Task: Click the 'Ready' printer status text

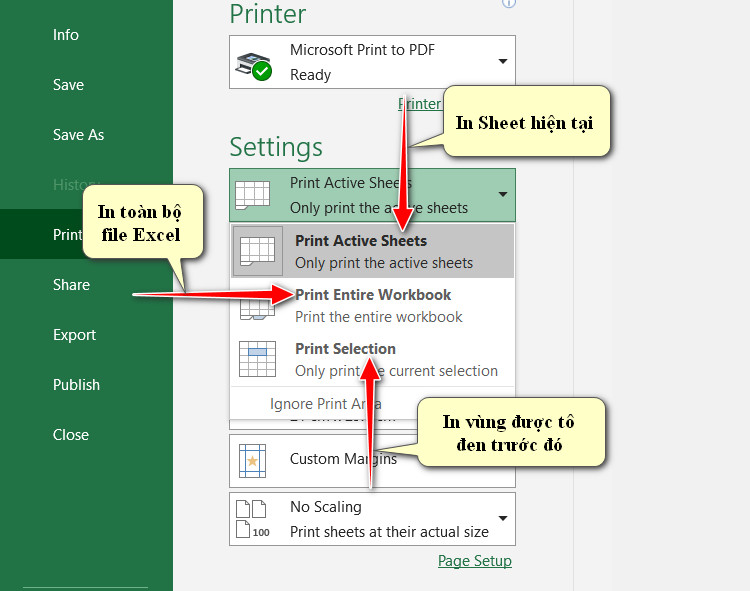Action: tap(310, 75)
